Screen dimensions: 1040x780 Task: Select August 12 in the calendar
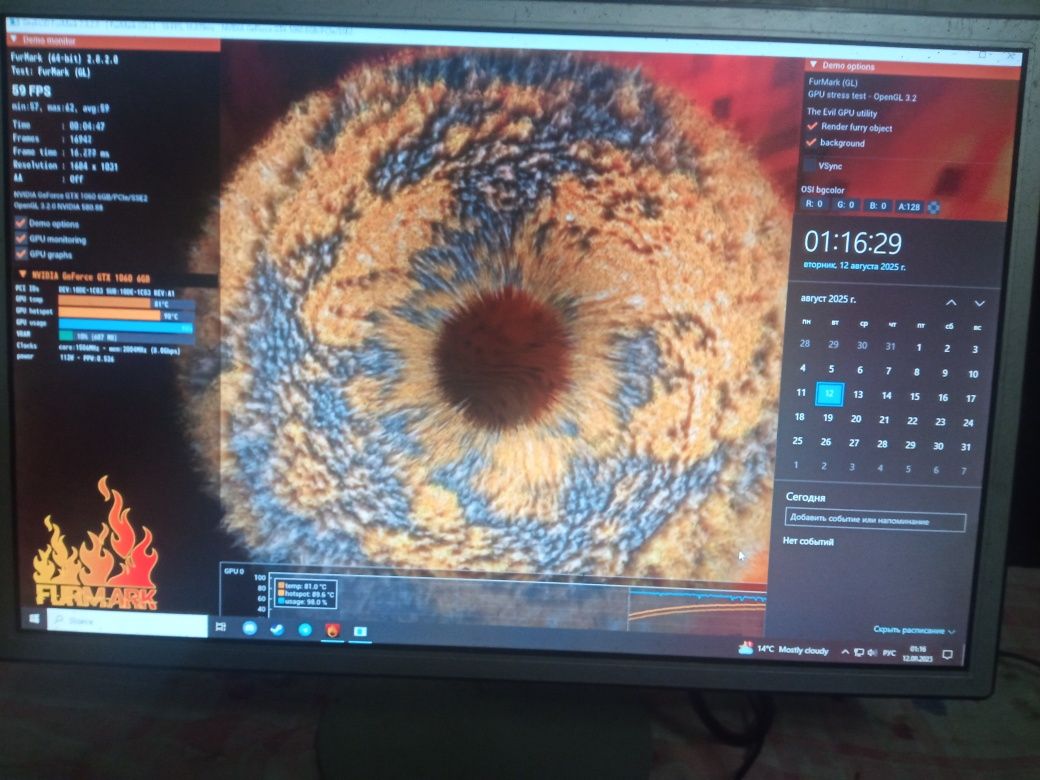pyautogui.click(x=829, y=393)
